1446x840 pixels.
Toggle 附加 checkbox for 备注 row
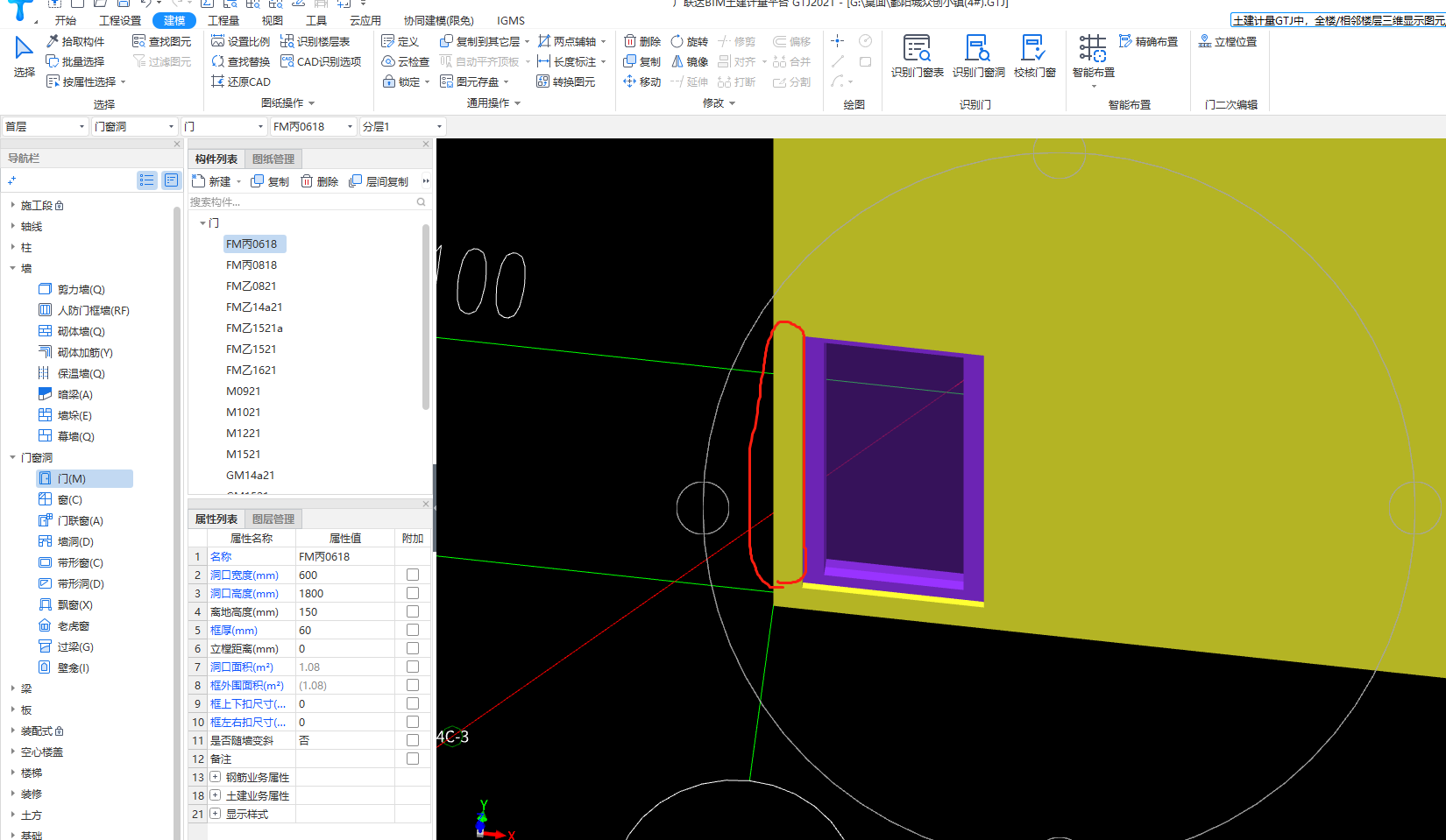point(413,759)
